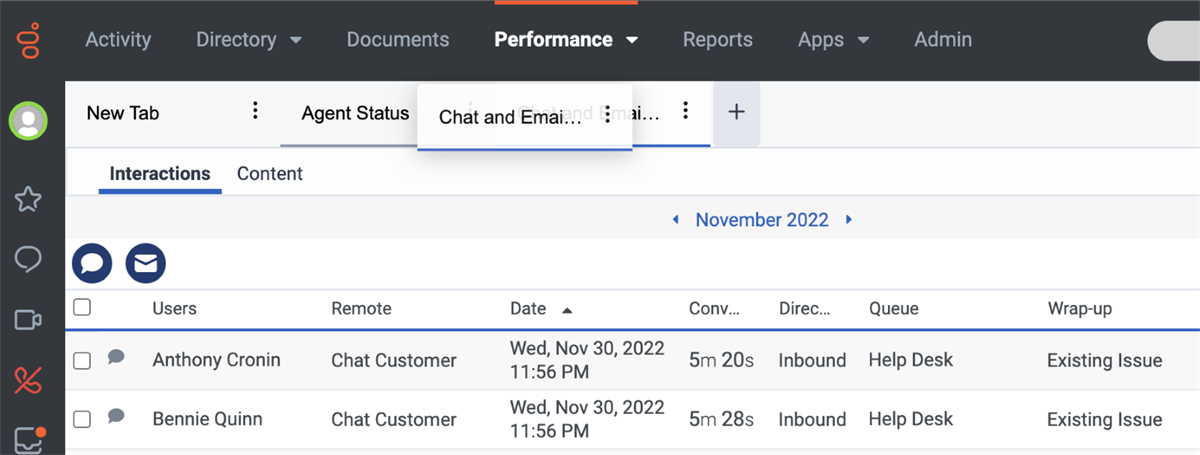This screenshot has width=1200, height=455.
Task: Click the 5m 20s duration cell
Action: pyautogui.click(x=722, y=360)
